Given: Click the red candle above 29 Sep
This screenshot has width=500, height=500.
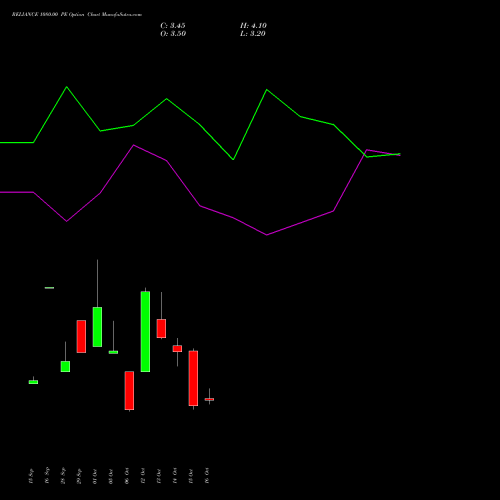Looking at the screenshot, I should point(81,336).
